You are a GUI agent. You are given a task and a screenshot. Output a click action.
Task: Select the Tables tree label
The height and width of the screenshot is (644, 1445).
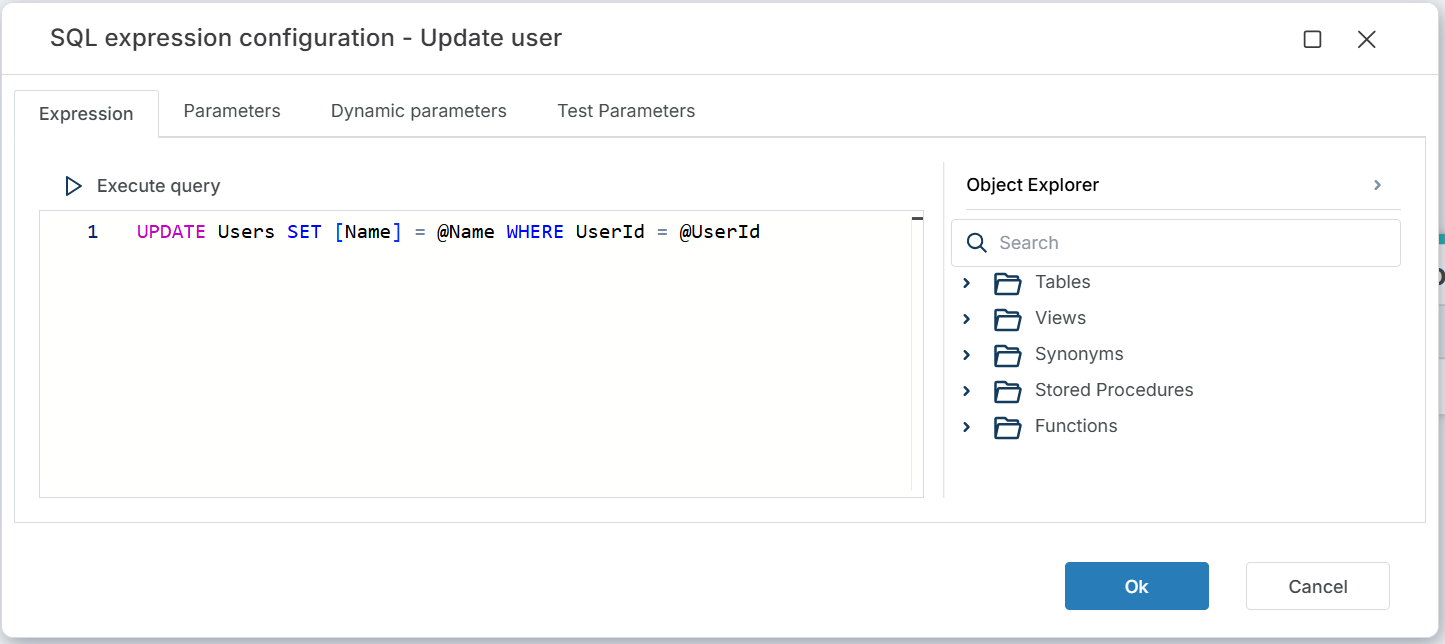[1062, 282]
